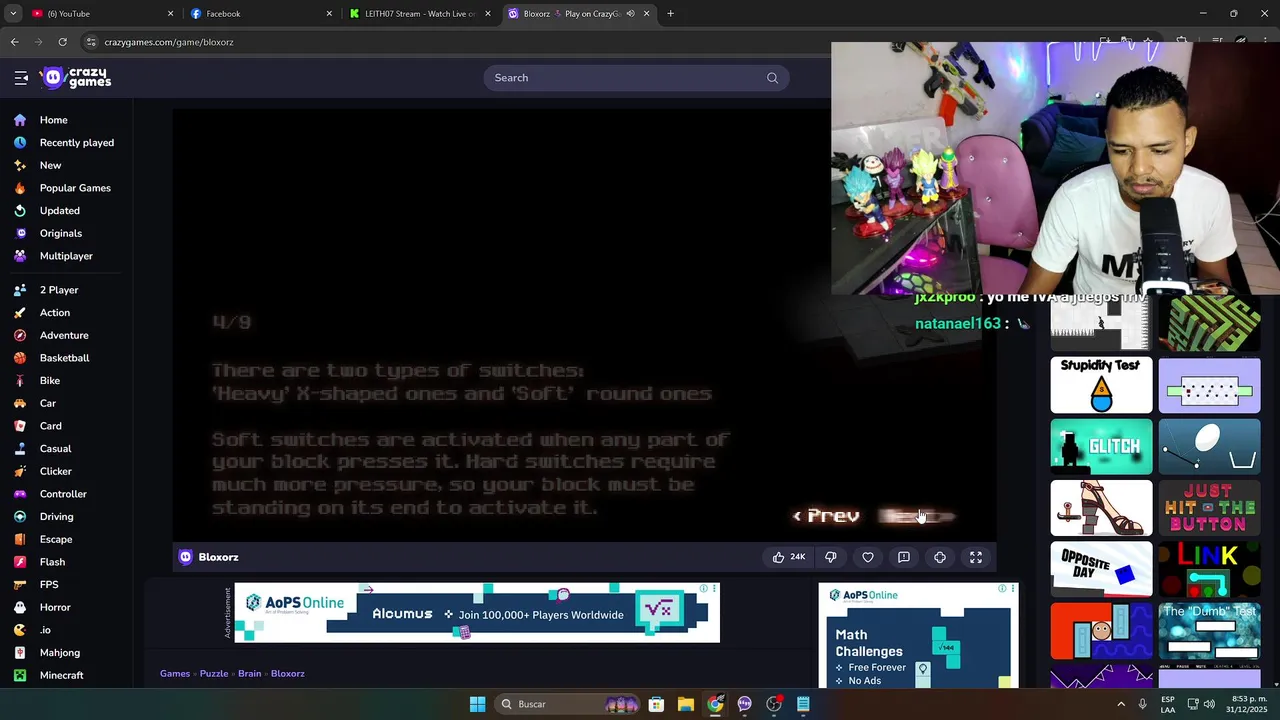Click Bloxorz in the breadcrumb
The width and height of the screenshot is (1280, 720).
point(288,673)
